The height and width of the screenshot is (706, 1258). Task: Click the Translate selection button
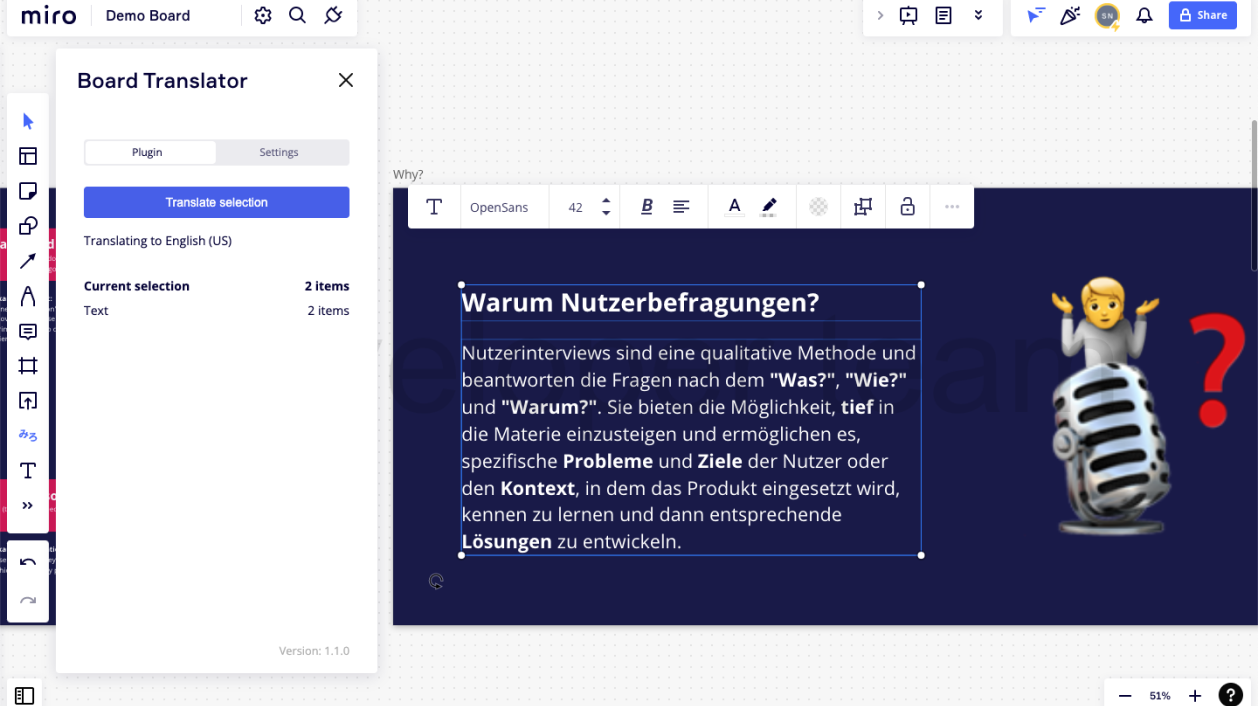(216, 202)
